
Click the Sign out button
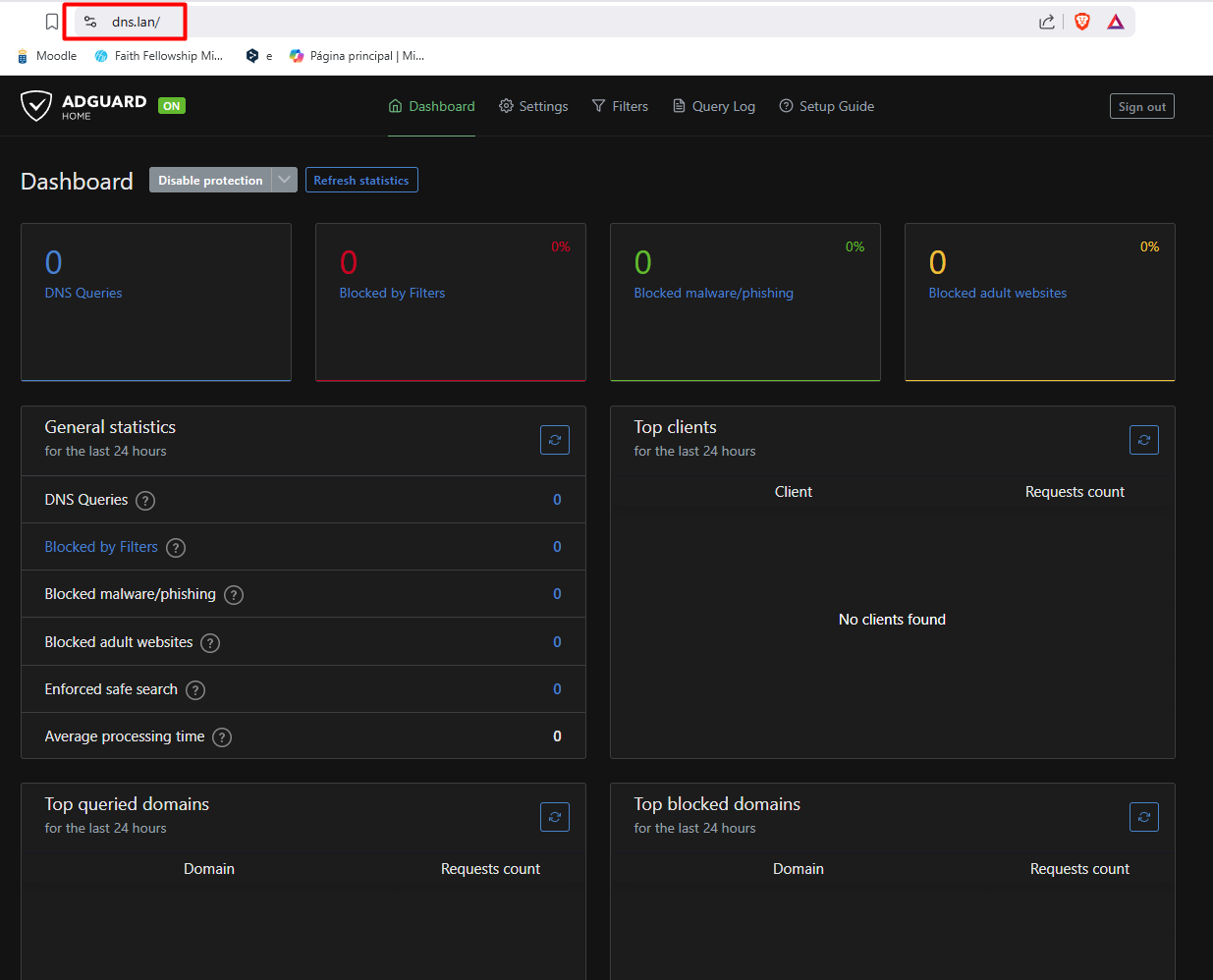1141,107
